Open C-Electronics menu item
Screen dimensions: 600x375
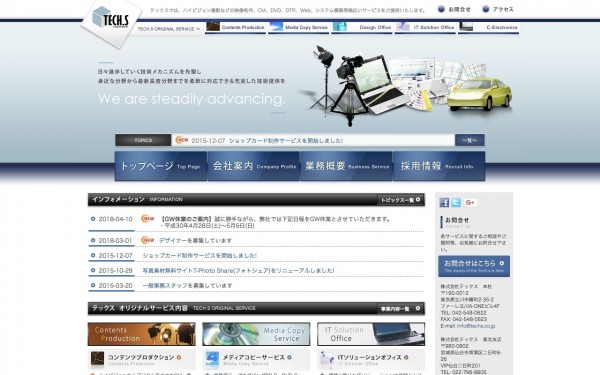click(489, 28)
